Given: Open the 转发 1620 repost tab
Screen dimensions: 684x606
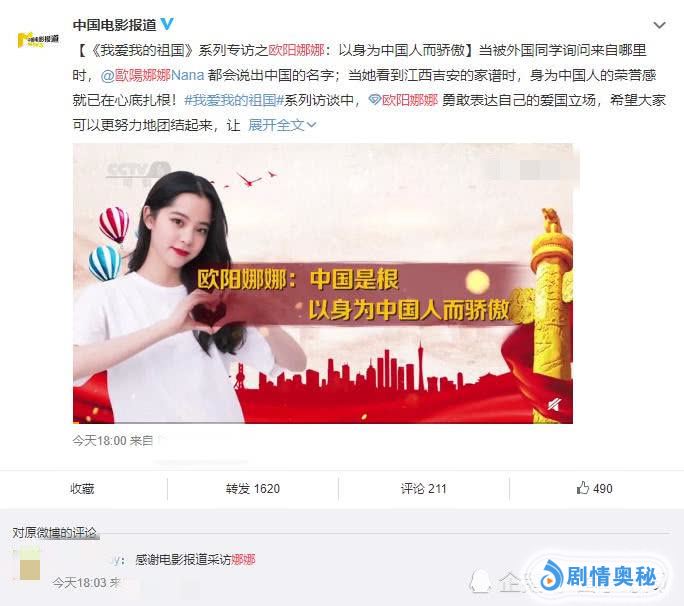Looking at the screenshot, I should point(253,489).
